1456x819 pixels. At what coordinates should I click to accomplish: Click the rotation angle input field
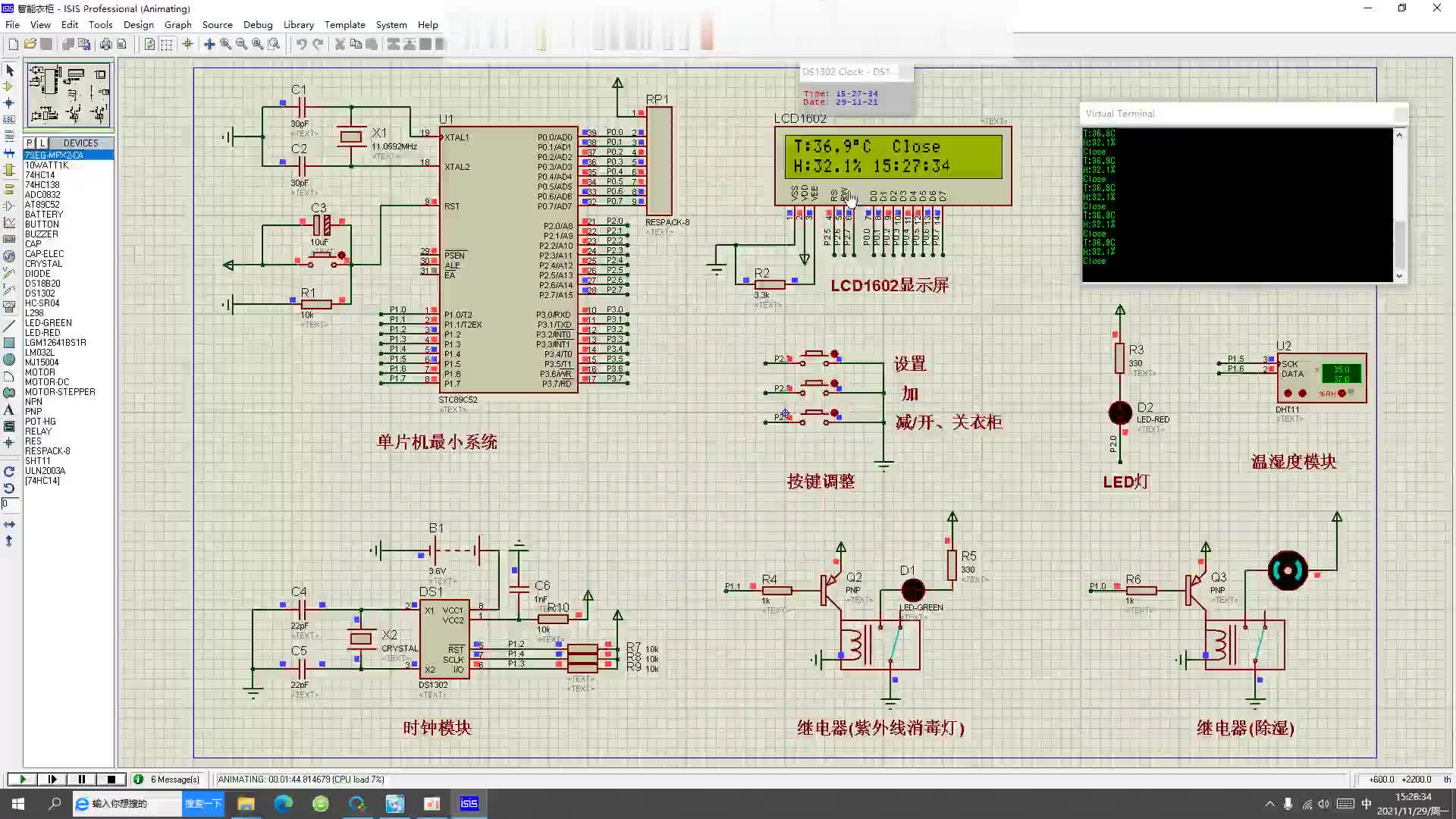[x=10, y=504]
